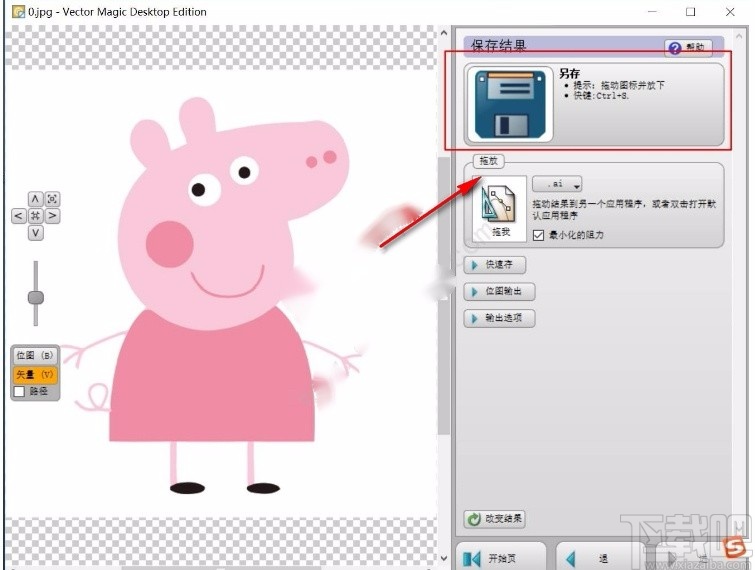Switch to vector (V) view

(x=35, y=374)
